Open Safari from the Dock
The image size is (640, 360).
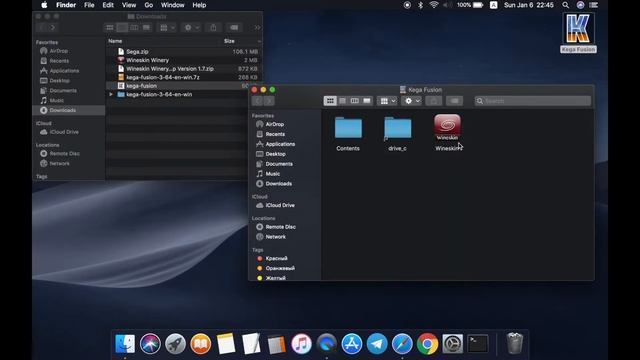402,344
